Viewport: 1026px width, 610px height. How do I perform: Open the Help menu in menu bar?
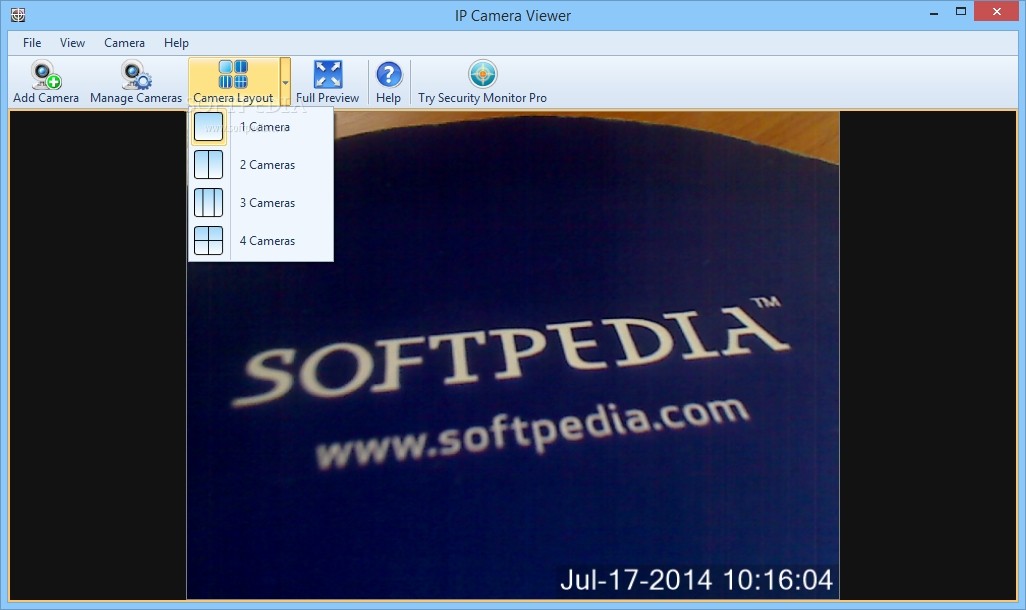tap(176, 43)
